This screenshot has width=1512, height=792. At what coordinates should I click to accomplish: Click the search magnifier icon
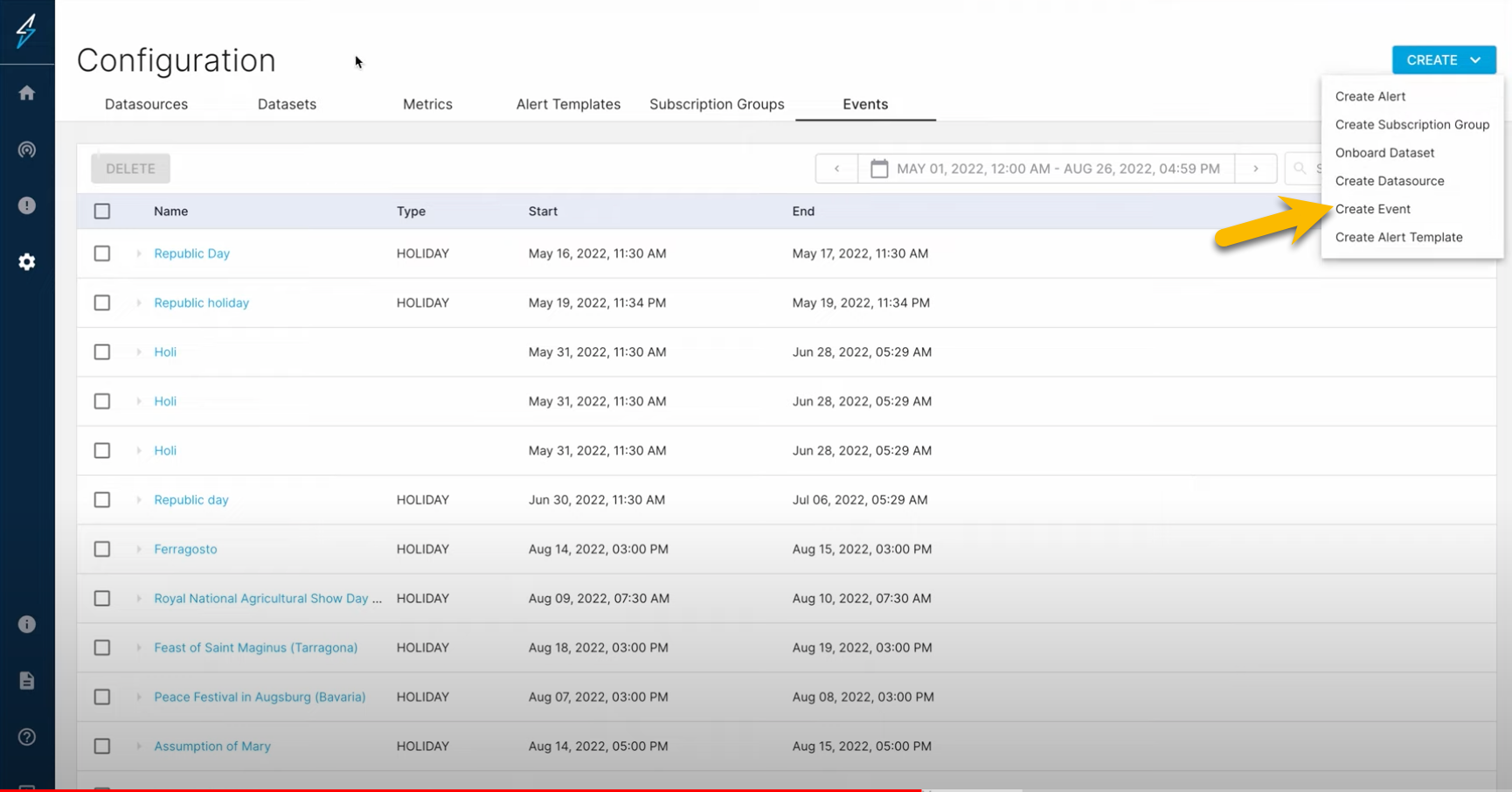coord(1300,169)
